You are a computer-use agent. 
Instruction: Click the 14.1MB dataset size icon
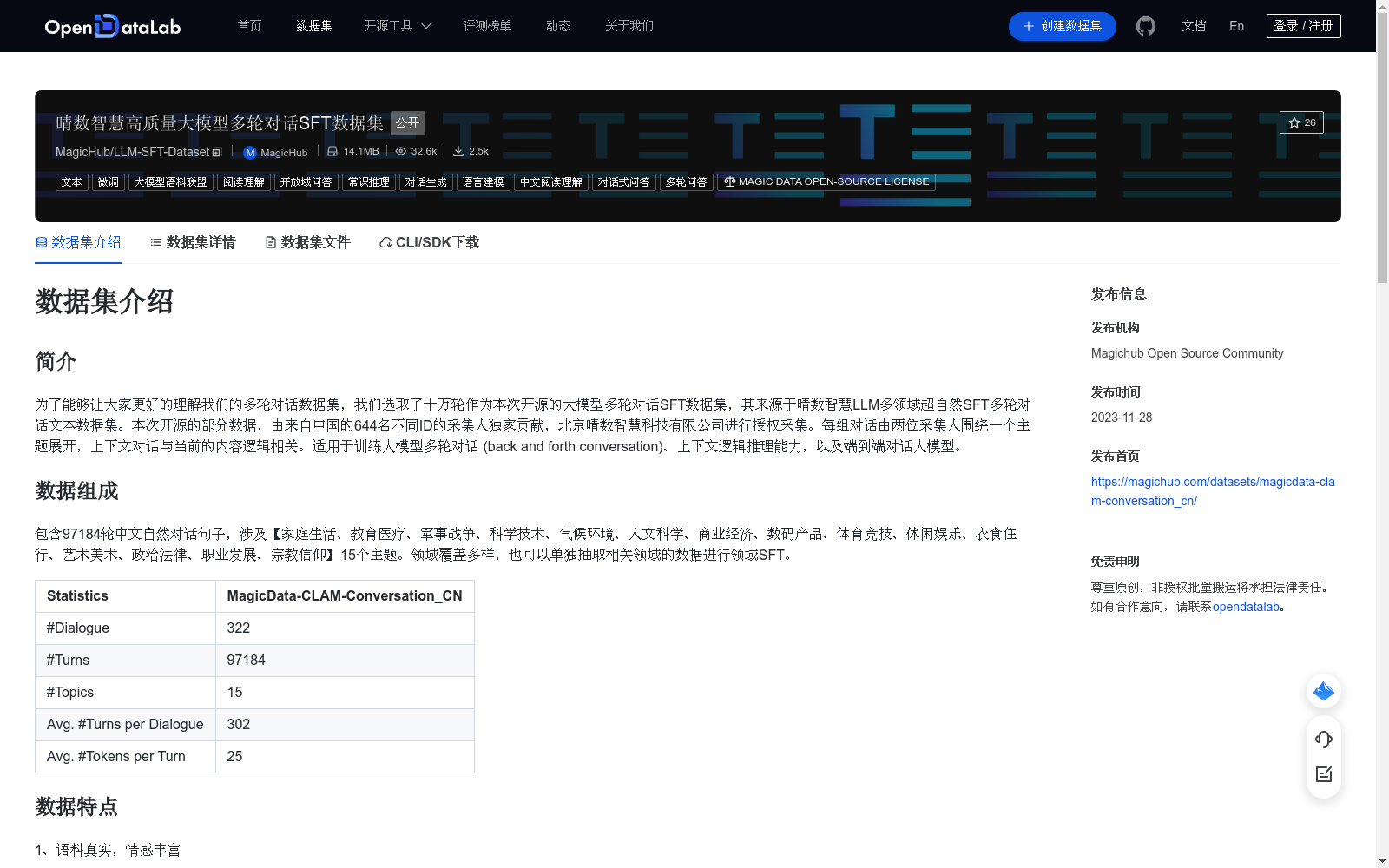coord(332,151)
